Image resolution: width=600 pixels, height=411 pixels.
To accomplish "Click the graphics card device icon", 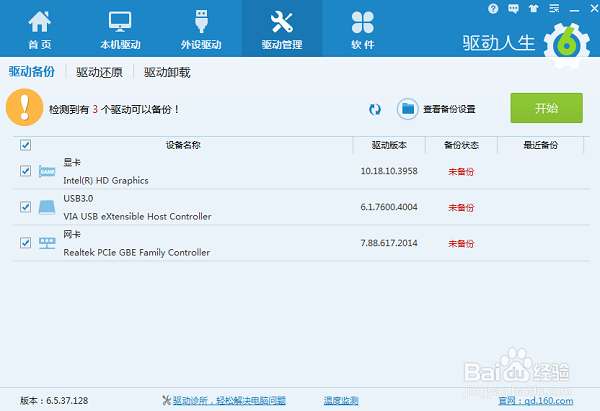I will point(47,172).
